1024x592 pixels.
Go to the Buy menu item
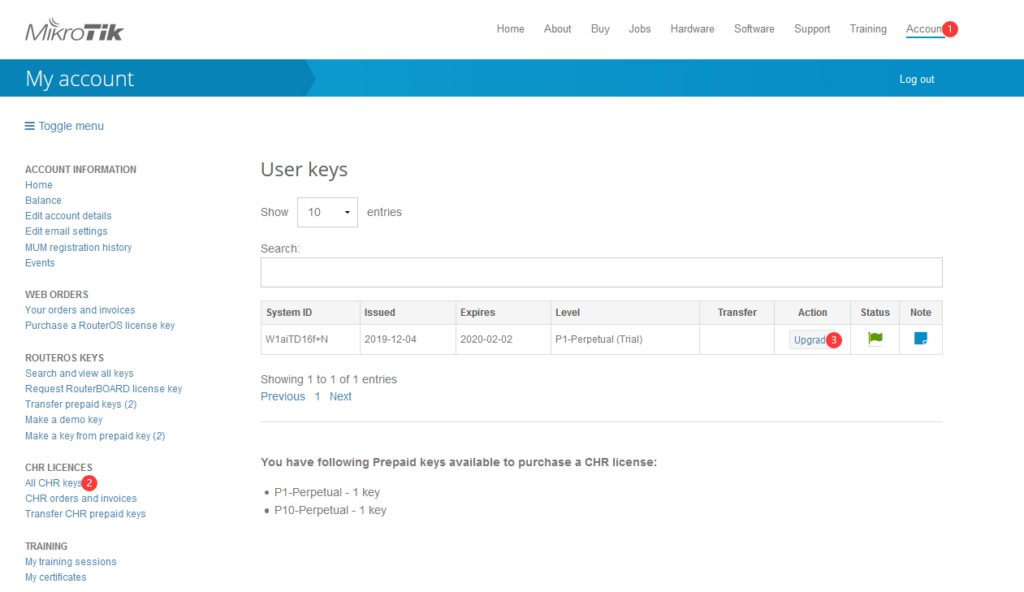600,29
